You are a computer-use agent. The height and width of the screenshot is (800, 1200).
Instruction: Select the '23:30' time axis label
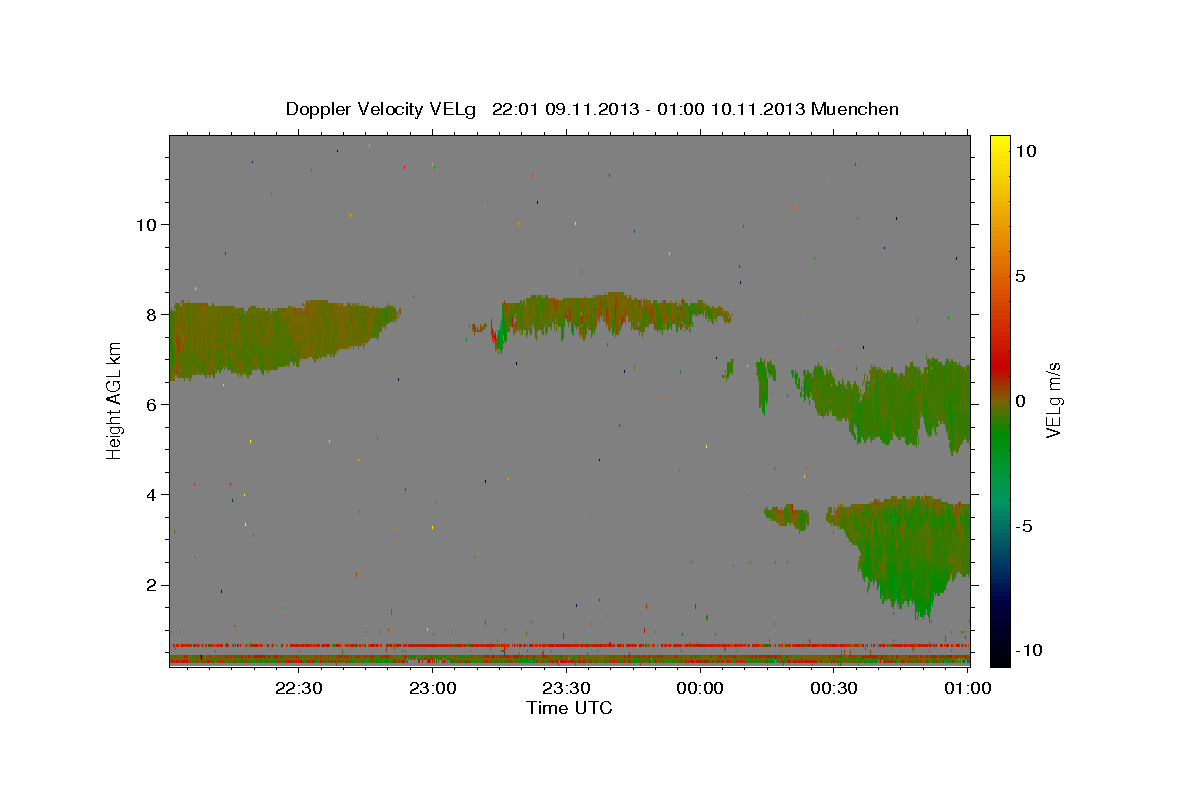click(x=566, y=689)
